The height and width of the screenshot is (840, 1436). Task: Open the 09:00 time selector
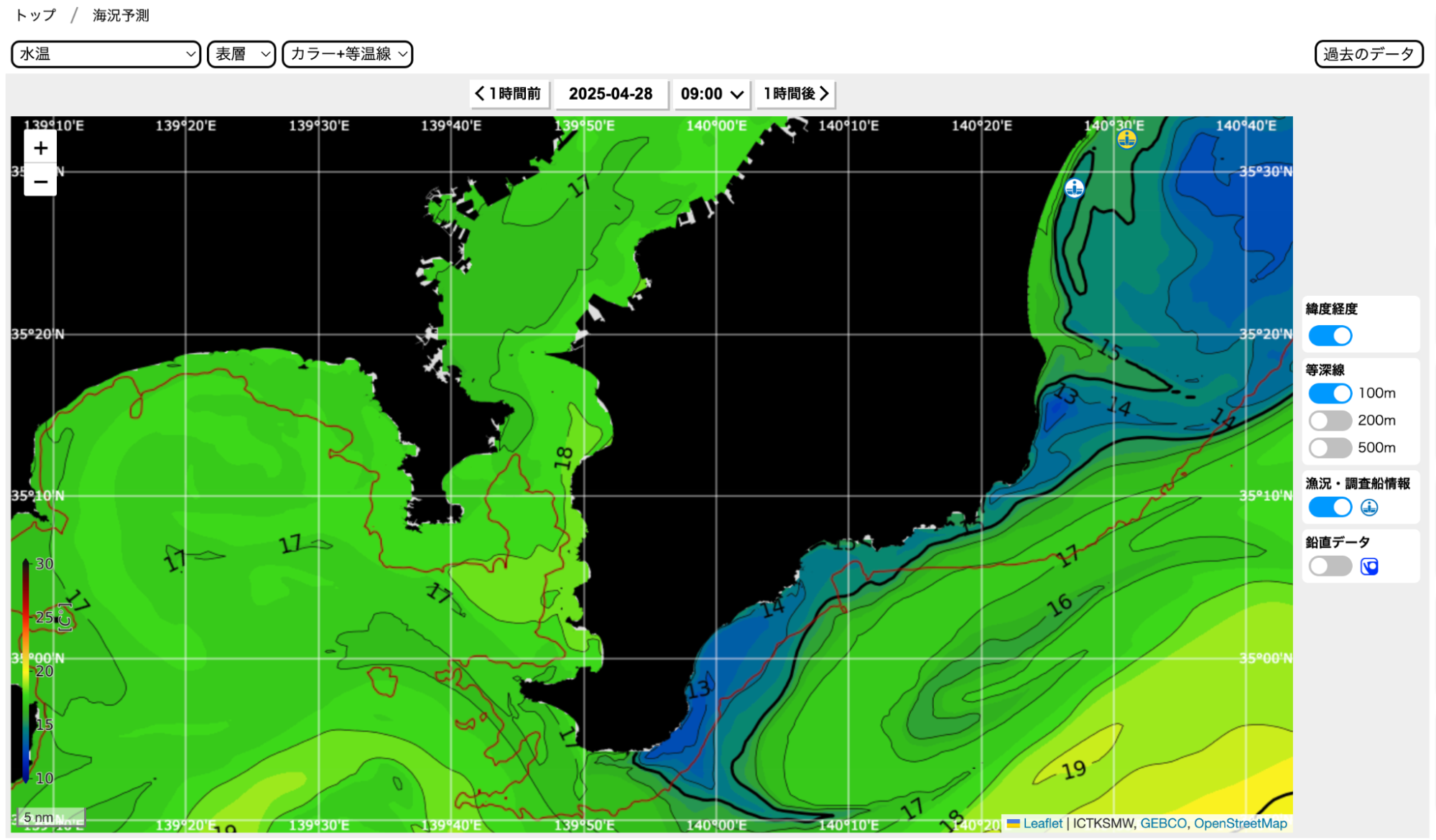tap(711, 94)
